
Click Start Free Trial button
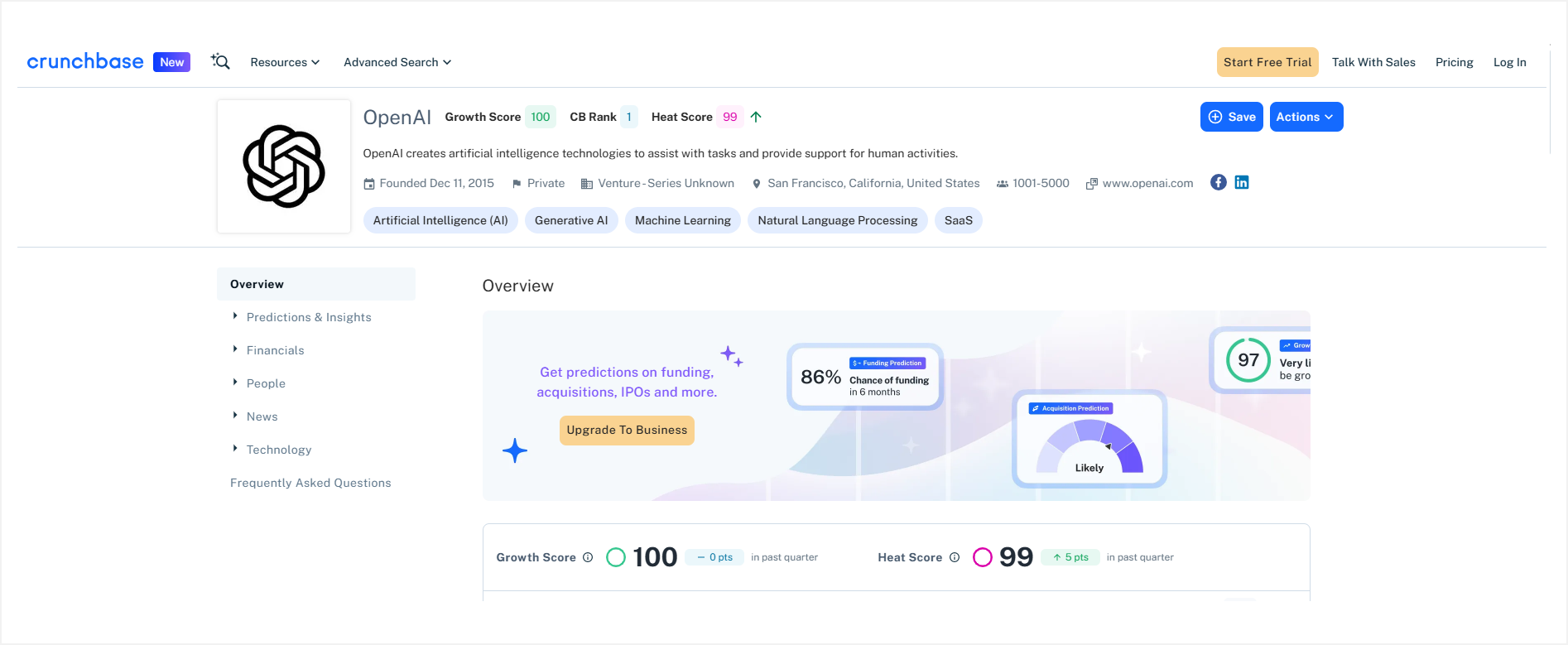pyautogui.click(x=1267, y=62)
